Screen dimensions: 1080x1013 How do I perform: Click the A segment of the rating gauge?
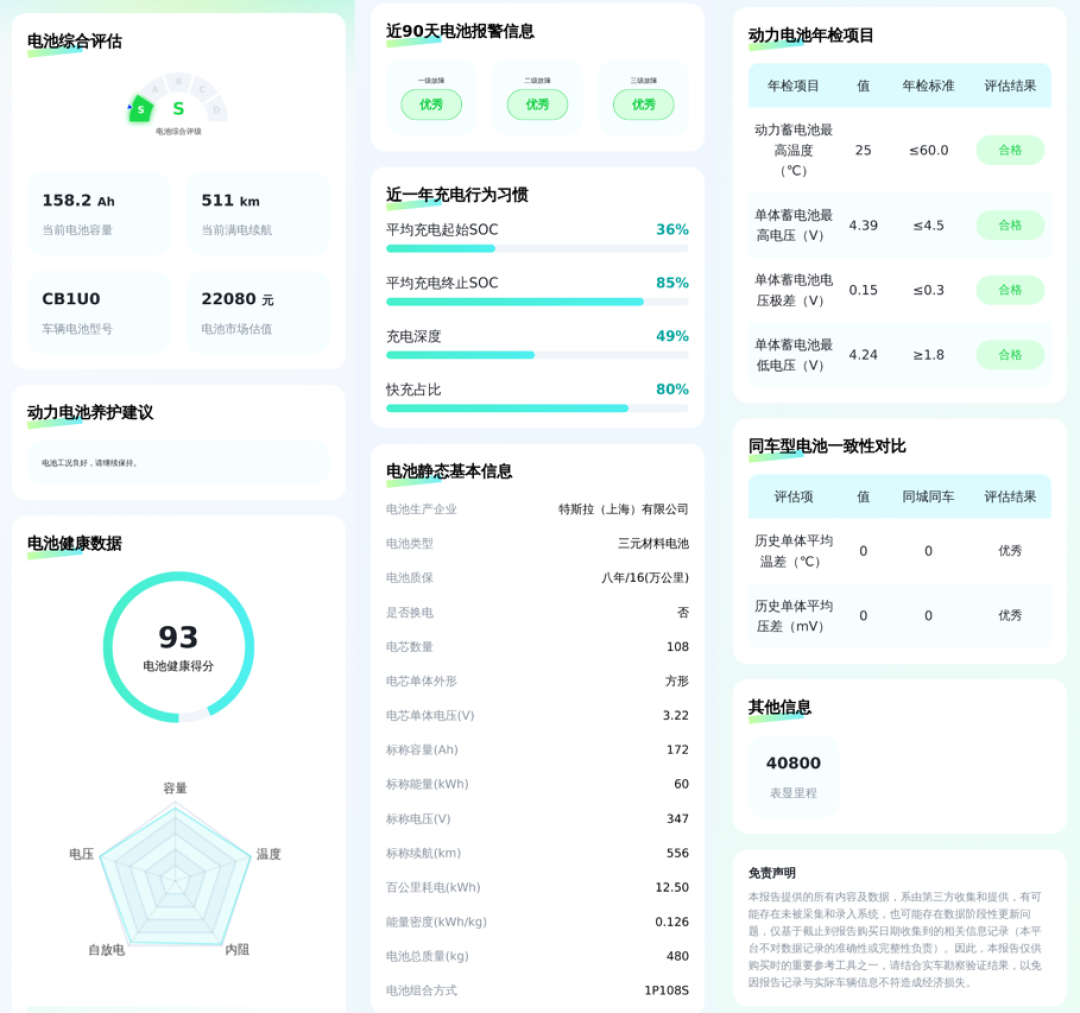pyautogui.click(x=156, y=89)
